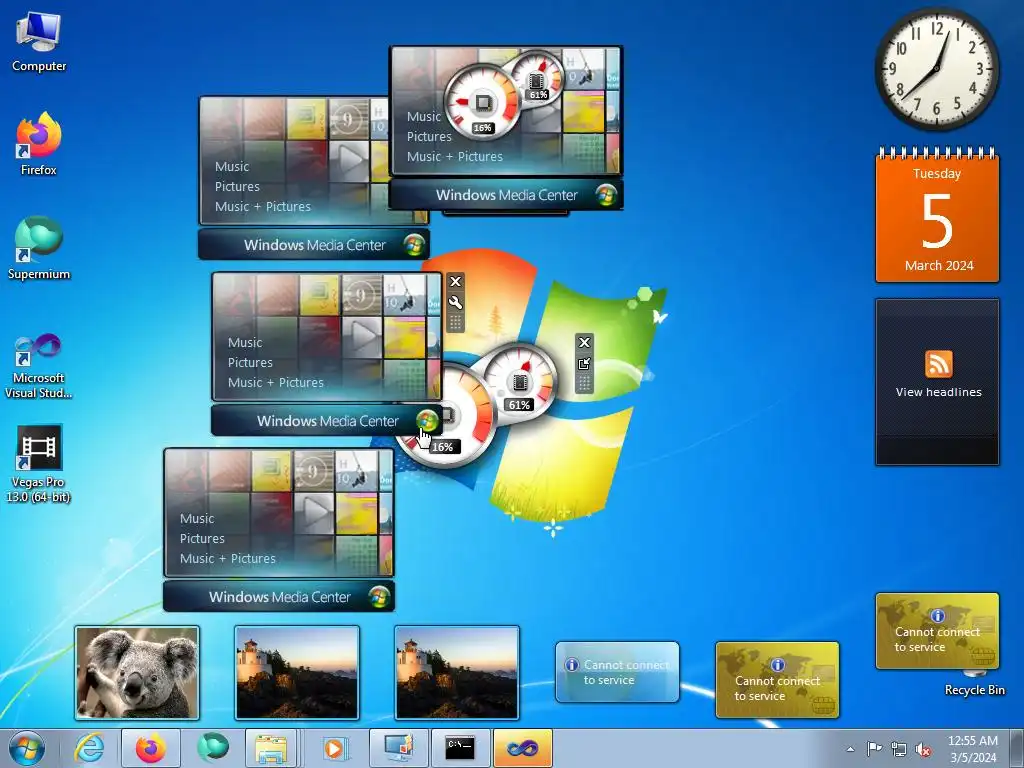Image resolution: width=1024 pixels, height=768 pixels.
Task: Click the Calendar gadget showing Tuesday 5
Action: (937, 216)
